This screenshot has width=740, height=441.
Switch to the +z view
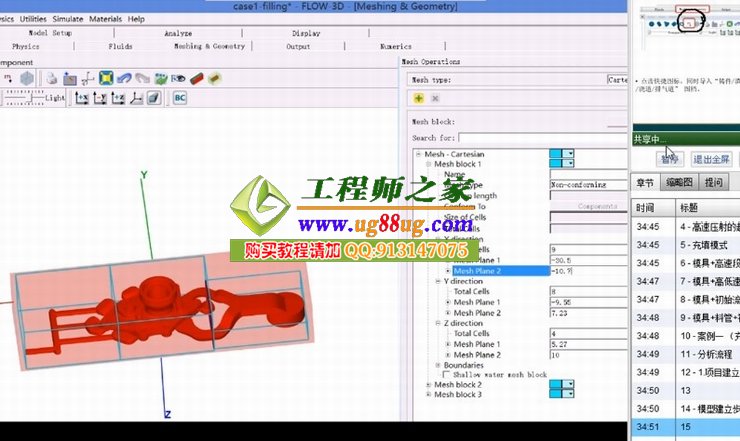point(118,98)
